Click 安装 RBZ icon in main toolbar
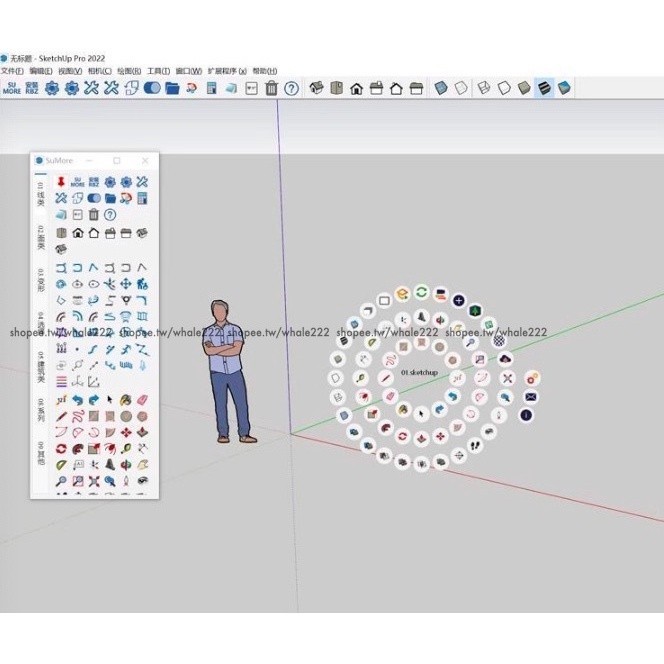The image size is (664, 664). pyautogui.click(x=32, y=88)
